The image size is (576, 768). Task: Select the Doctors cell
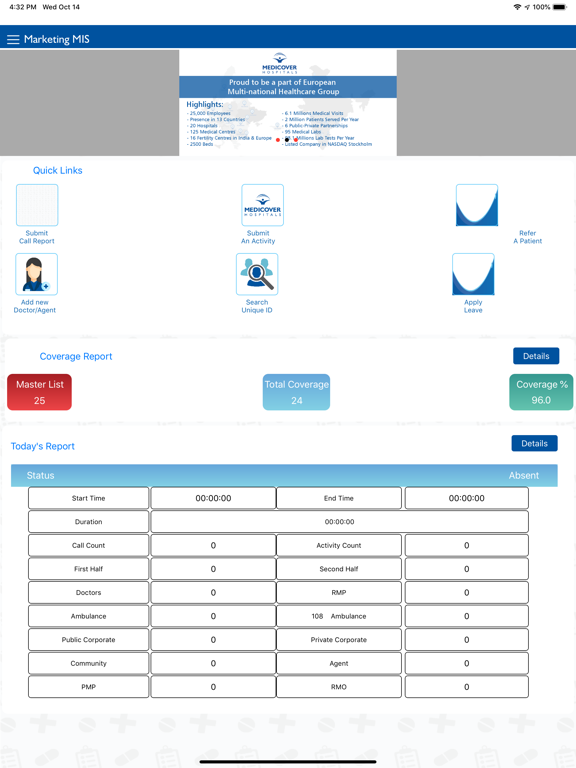point(89,592)
